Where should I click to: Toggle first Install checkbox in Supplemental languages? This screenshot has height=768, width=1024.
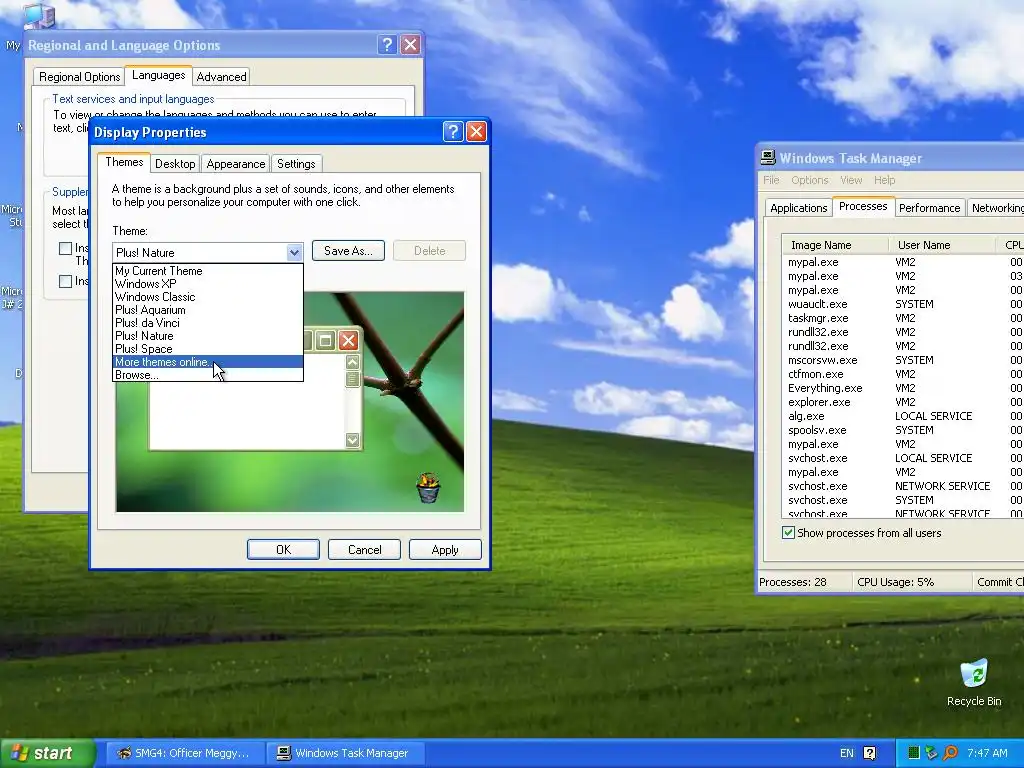click(x=65, y=248)
